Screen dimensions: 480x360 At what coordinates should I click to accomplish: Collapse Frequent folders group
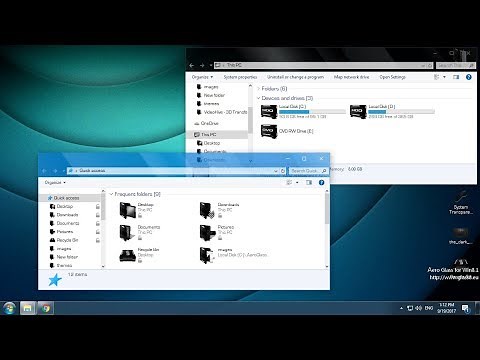(111, 194)
